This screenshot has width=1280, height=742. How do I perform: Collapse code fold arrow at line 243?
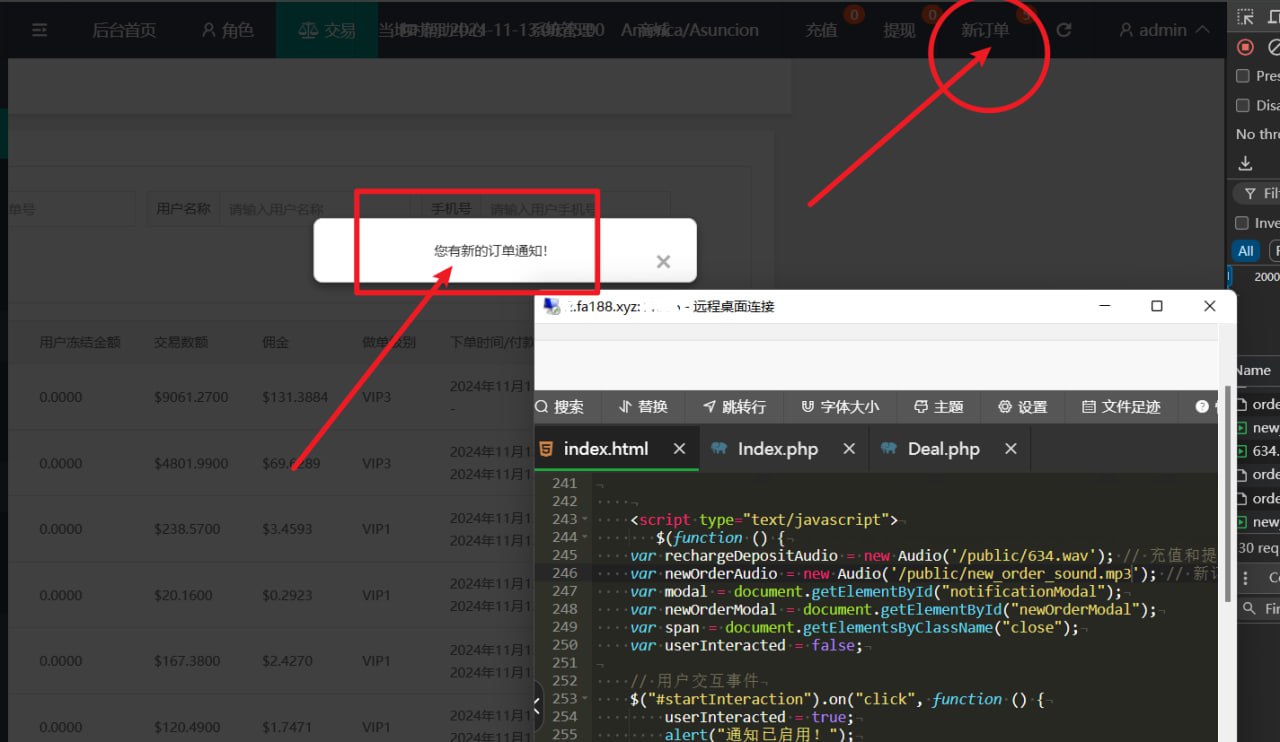coord(585,520)
